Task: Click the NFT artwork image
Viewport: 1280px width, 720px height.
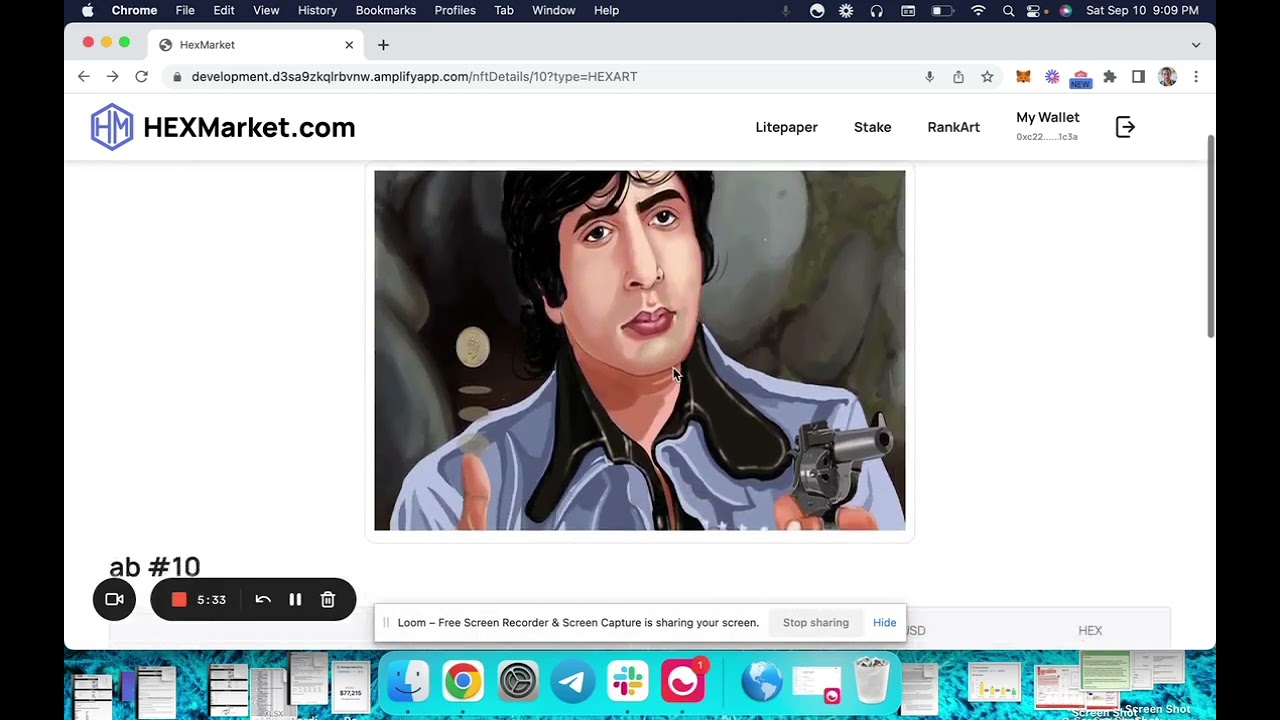Action: pos(639,350)
